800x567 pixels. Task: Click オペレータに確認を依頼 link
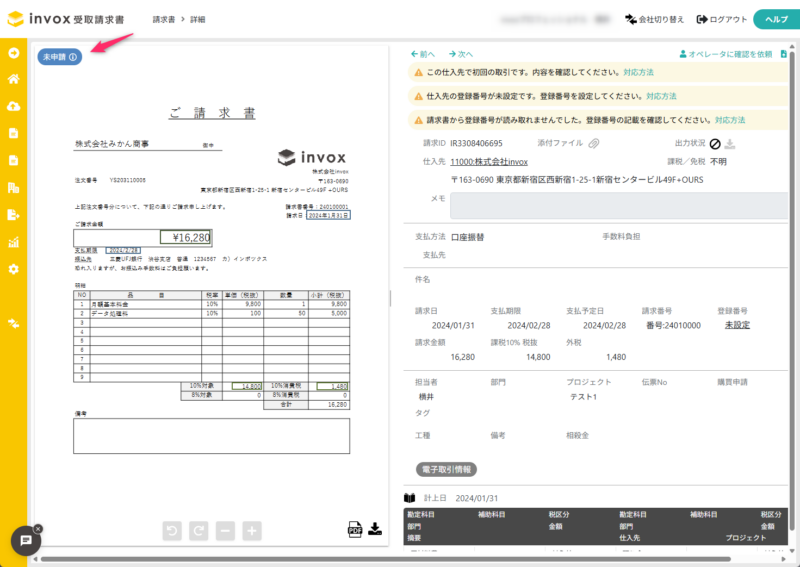pos(726,54)
